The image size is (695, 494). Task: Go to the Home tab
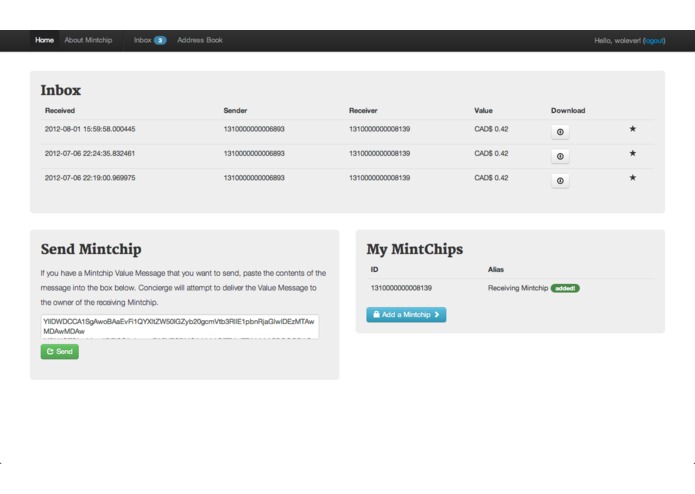tap(44, 40)
